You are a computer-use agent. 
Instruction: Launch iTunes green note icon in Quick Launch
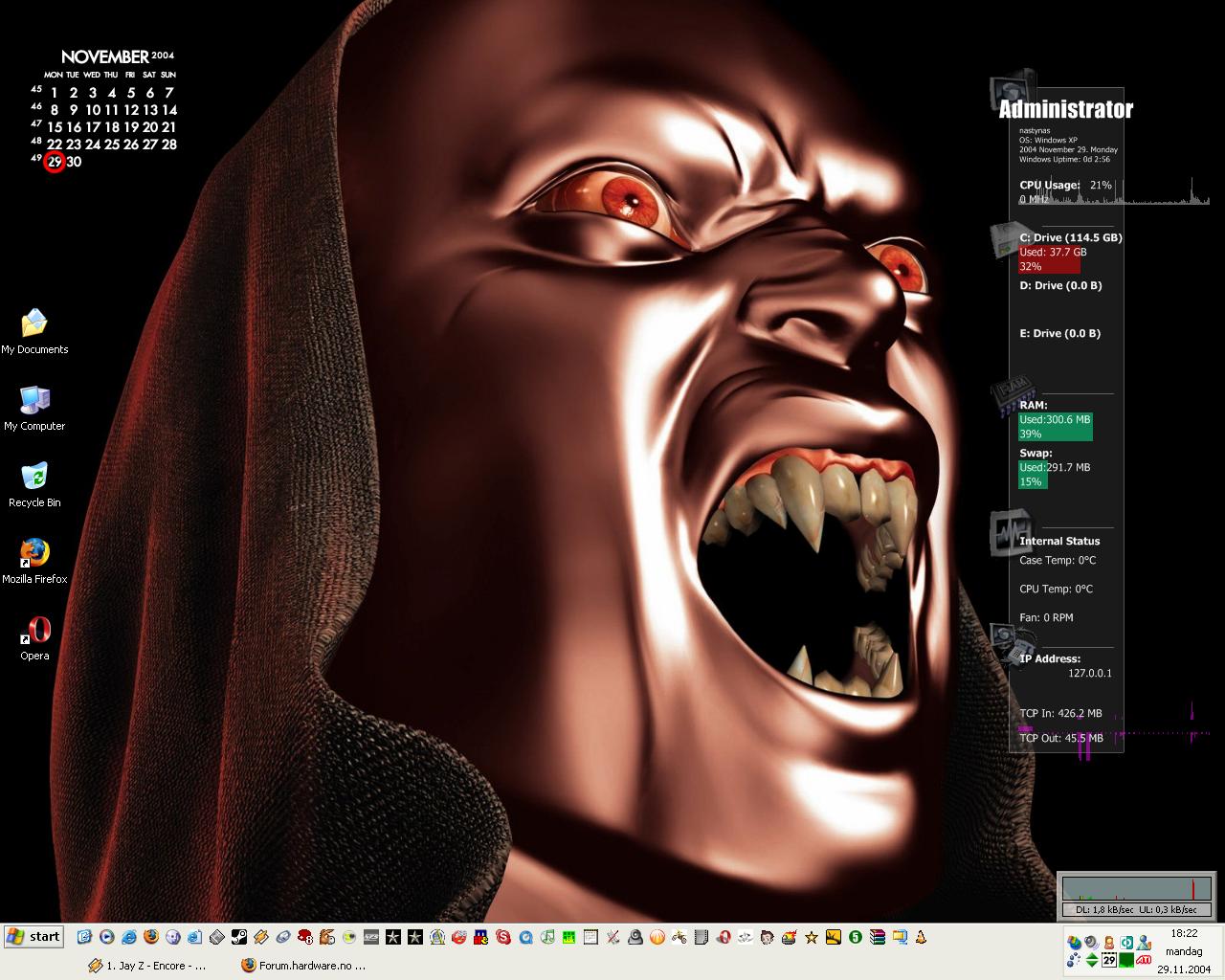coord(546,937)
